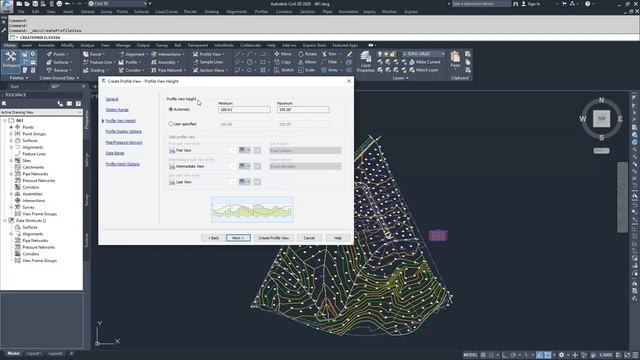Select the Rotate tool
Image resolution: width=640 pixels, height=360 pixels.
coord(307,54)
